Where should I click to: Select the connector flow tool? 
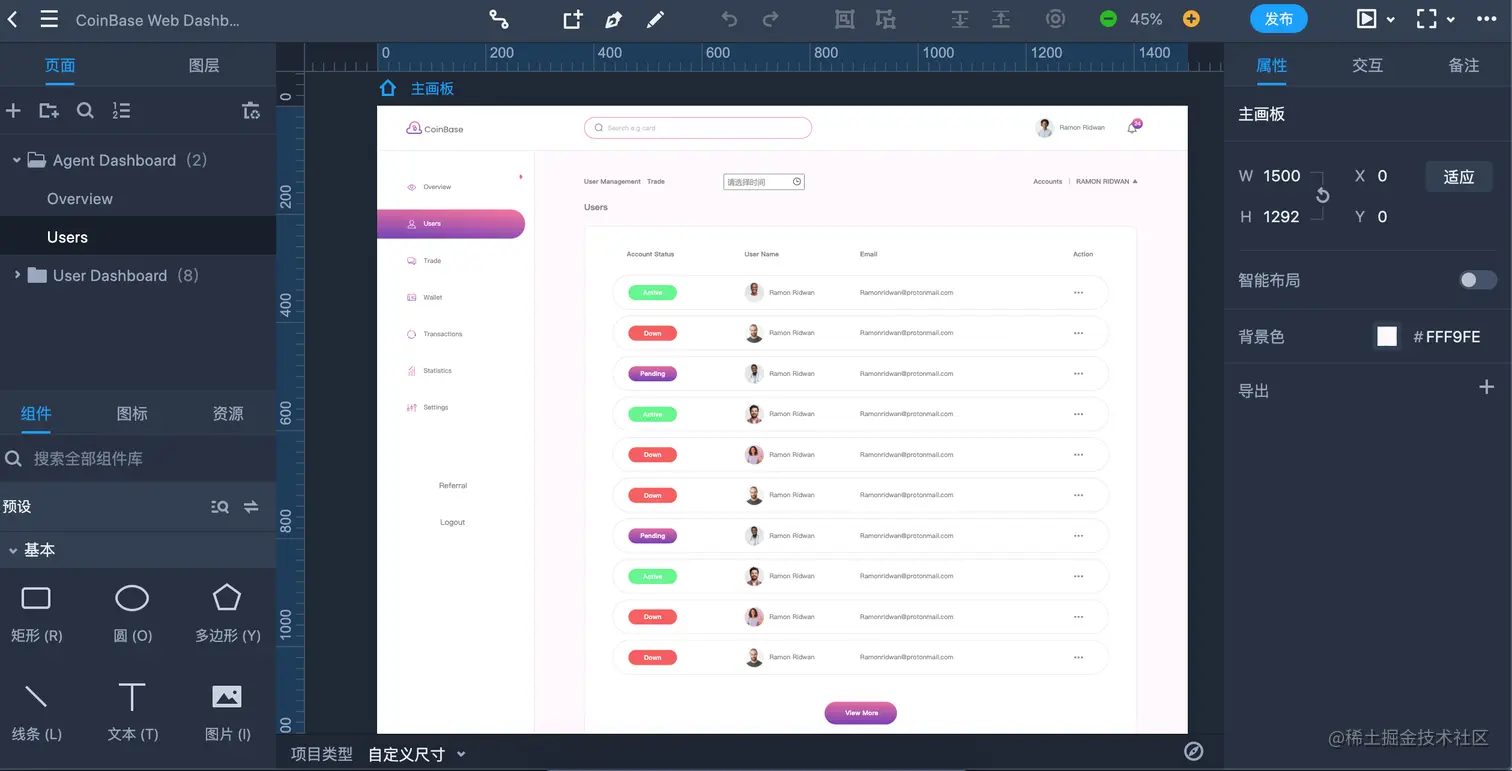pyautogui.click(x=499, y=19)
